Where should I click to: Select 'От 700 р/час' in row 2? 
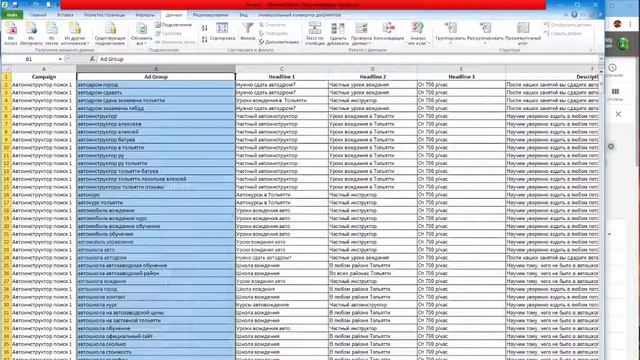point(461,84)
